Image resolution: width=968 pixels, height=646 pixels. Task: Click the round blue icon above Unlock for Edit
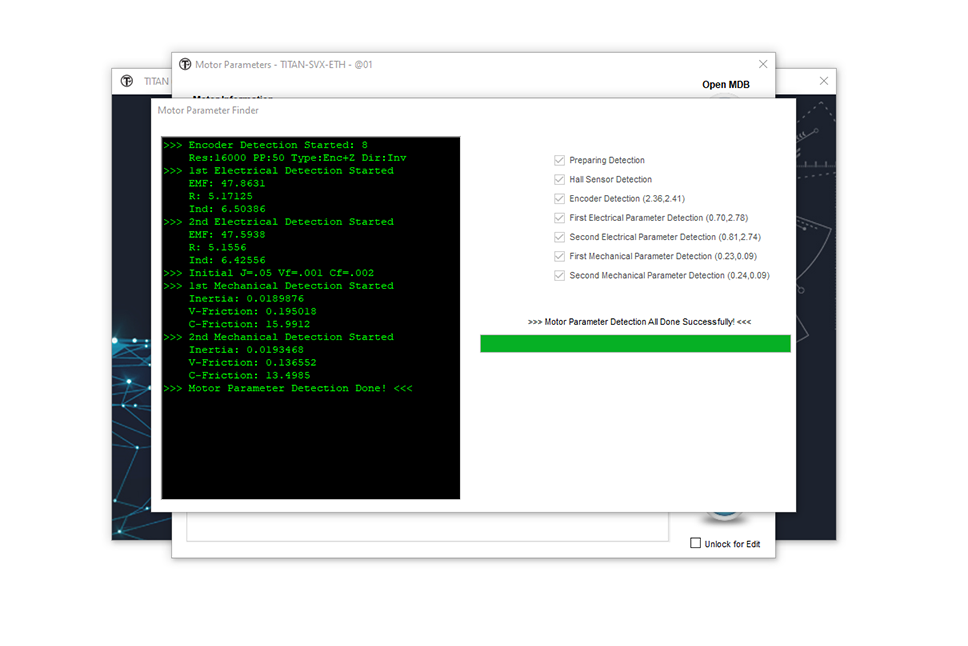coord(724,518)
